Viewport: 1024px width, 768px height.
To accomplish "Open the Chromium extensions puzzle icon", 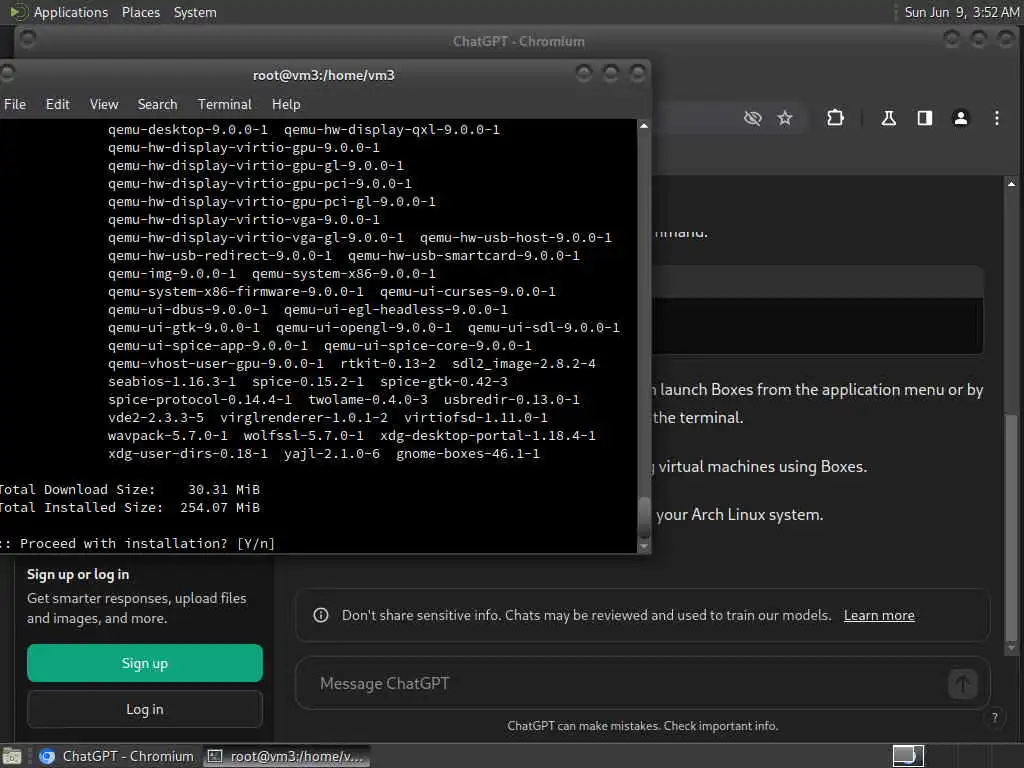I will [835, 118].
